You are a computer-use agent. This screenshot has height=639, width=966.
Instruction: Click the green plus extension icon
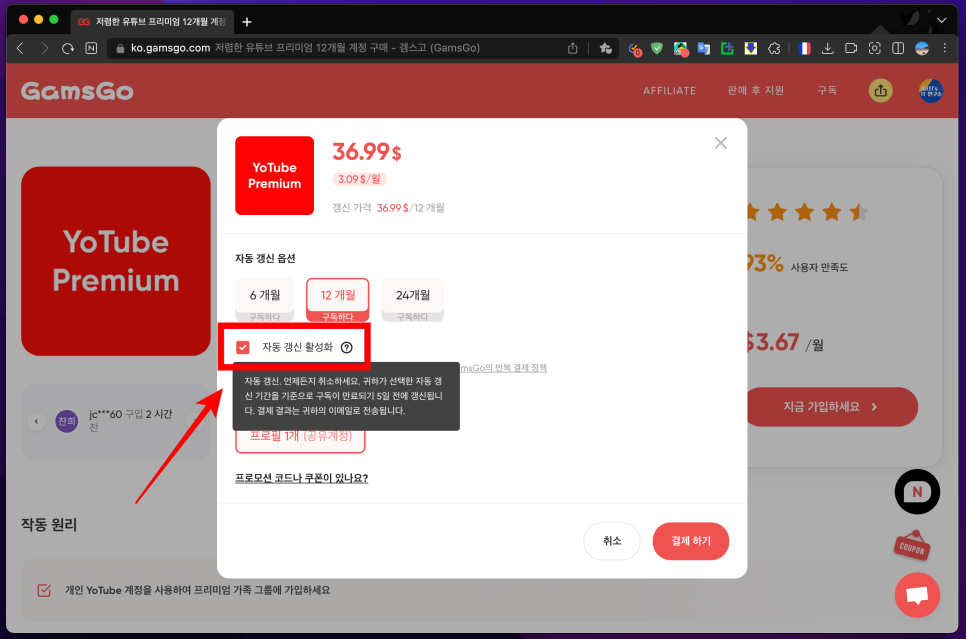pyautogui.click(x=727, y=48)
